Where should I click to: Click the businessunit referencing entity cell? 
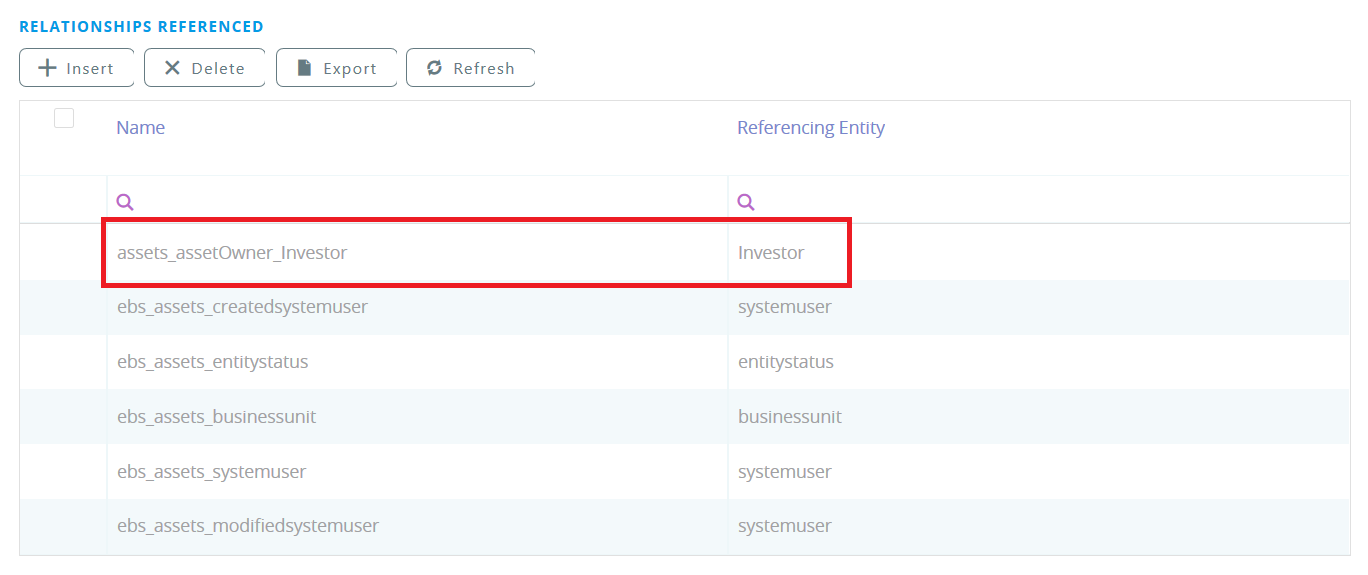point(790,417)
